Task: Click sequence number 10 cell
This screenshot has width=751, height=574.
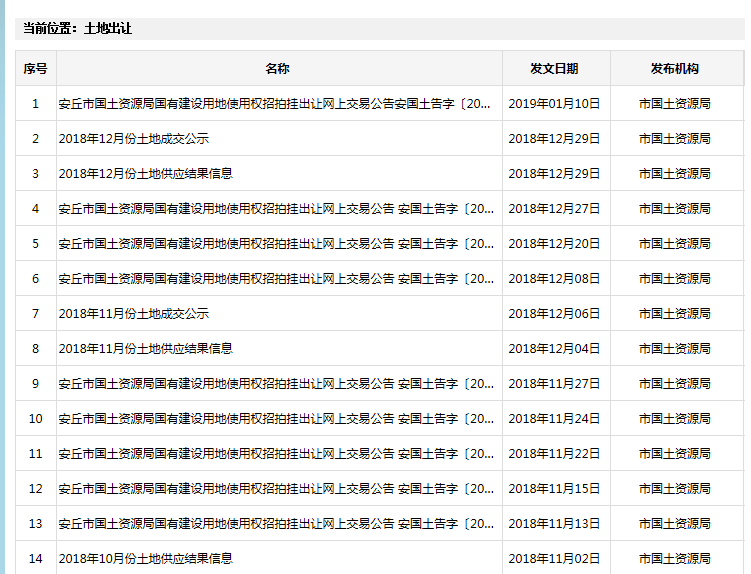Action: [35, 418]
